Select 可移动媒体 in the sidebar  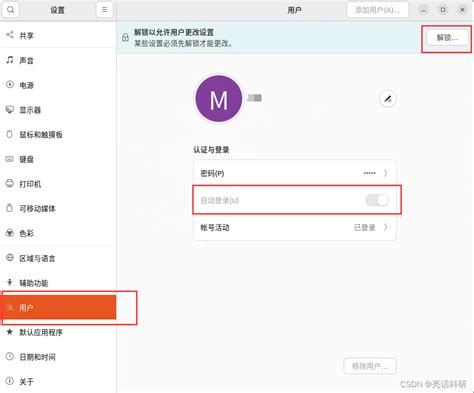[x=58, y=208]
